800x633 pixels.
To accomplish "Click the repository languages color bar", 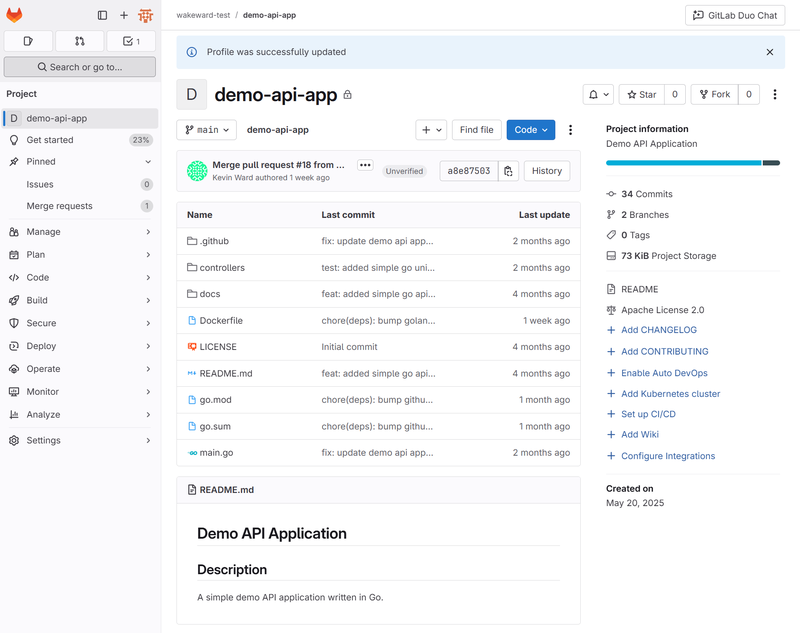I will click(x=692, y=163).
